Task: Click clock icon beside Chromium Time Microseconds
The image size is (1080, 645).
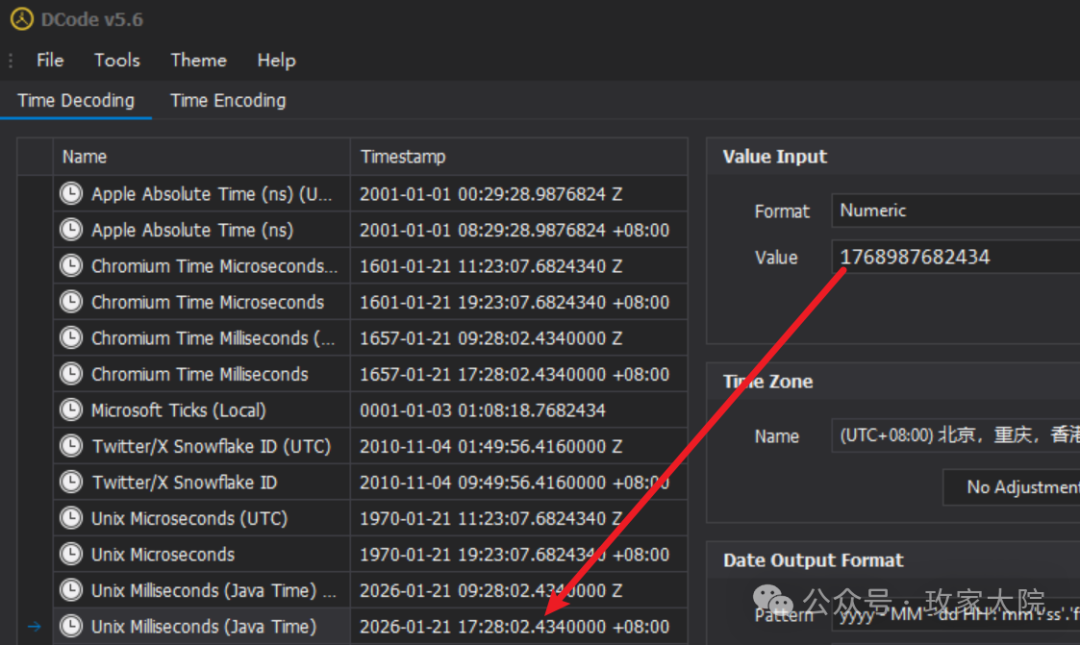Action: pyautogui.click(x=71, y=302)
